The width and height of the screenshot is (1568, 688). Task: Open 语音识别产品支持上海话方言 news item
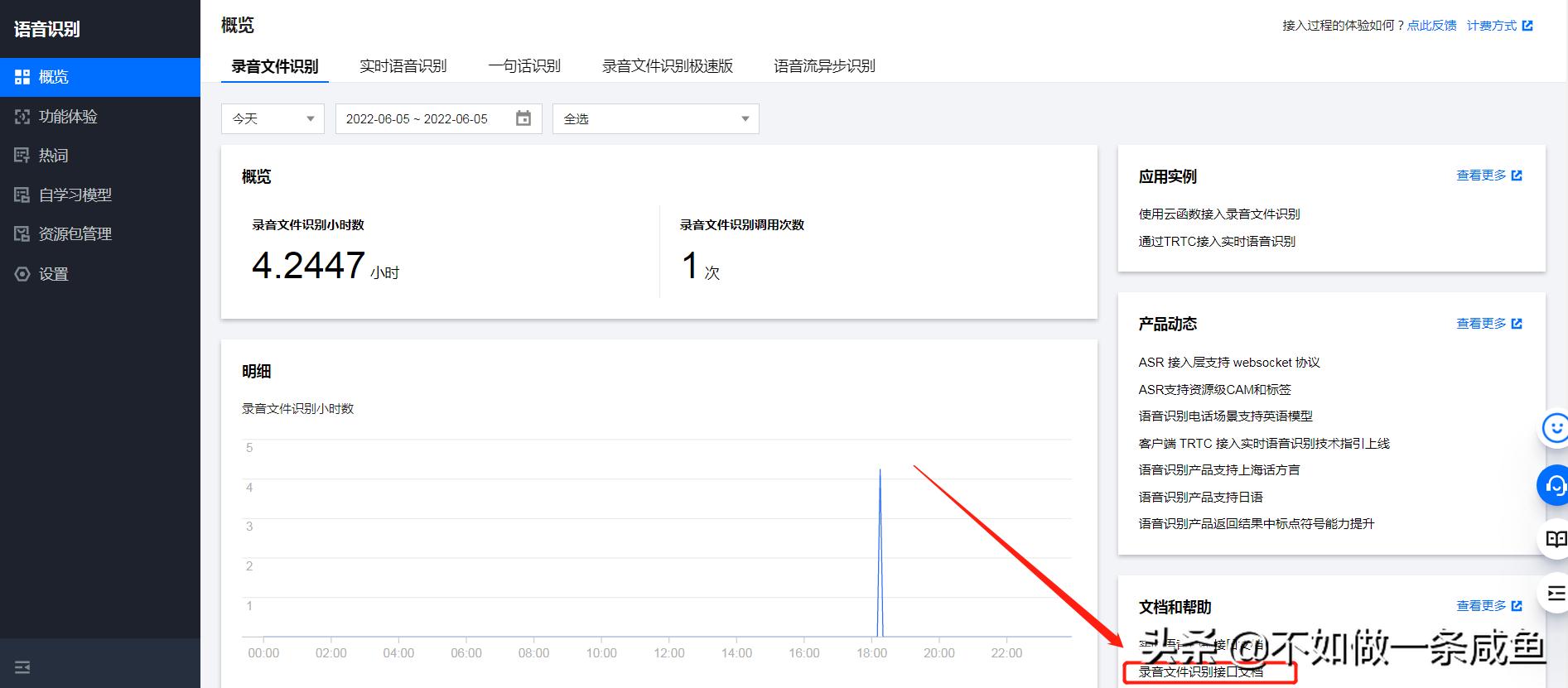pyautogui.click(x=1219, y=469)
